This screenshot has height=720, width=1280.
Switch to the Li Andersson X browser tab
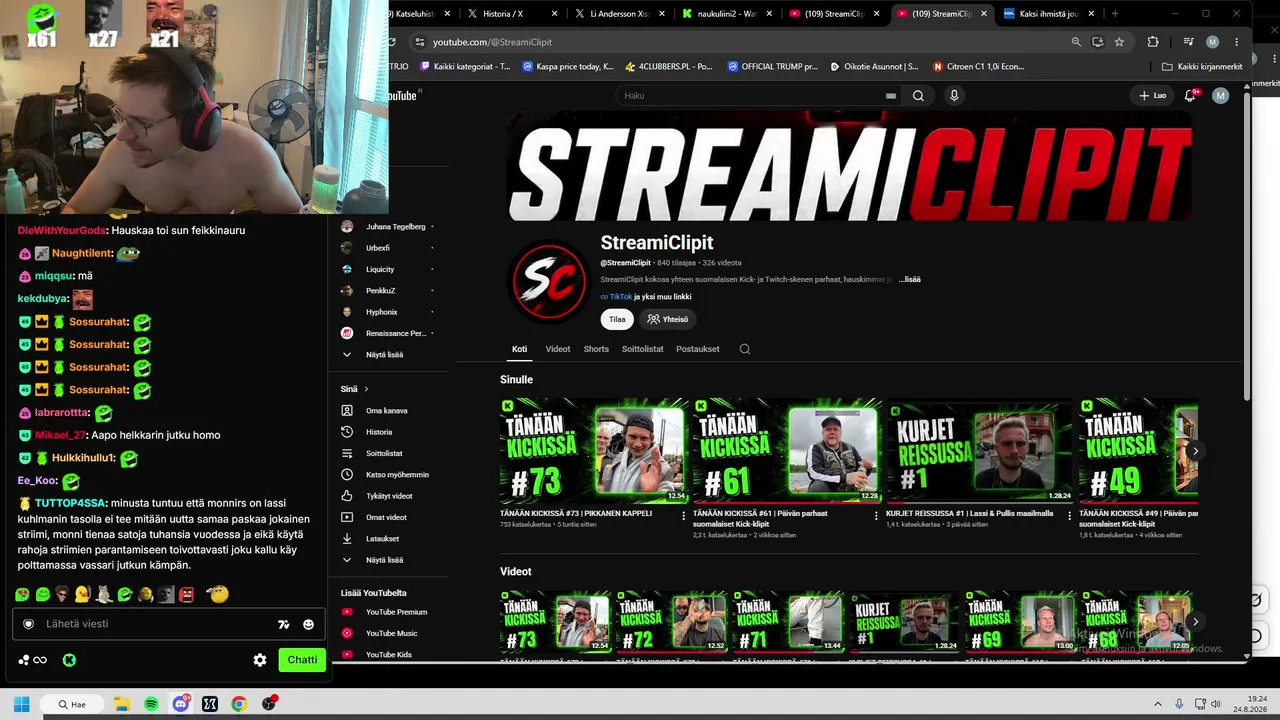(619, 14)
